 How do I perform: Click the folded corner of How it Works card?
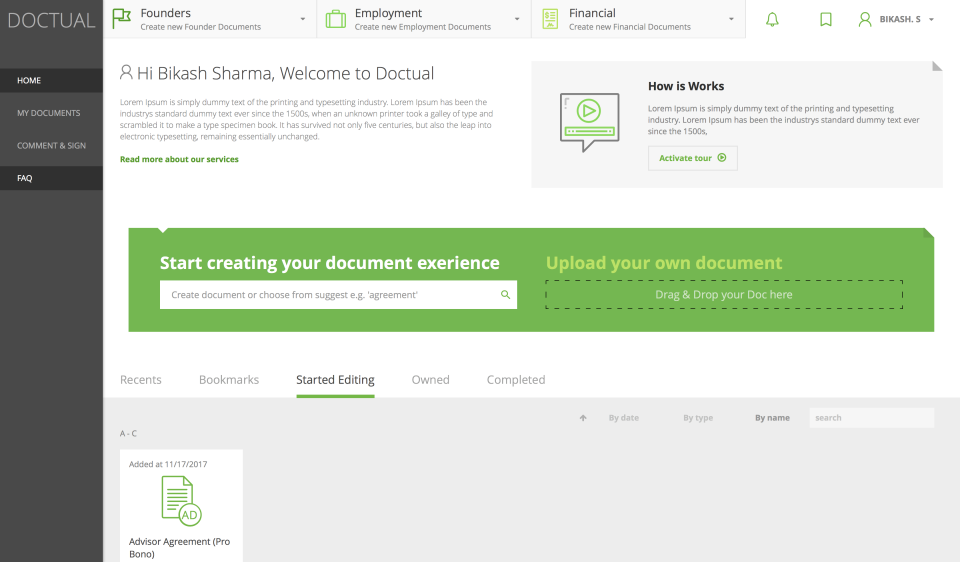(x=937, y=66)
